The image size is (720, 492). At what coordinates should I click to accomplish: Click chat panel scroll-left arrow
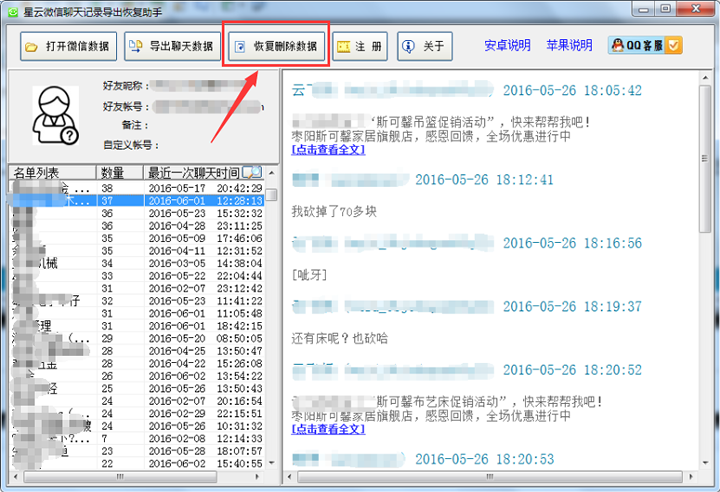click(x=290, y=477)
